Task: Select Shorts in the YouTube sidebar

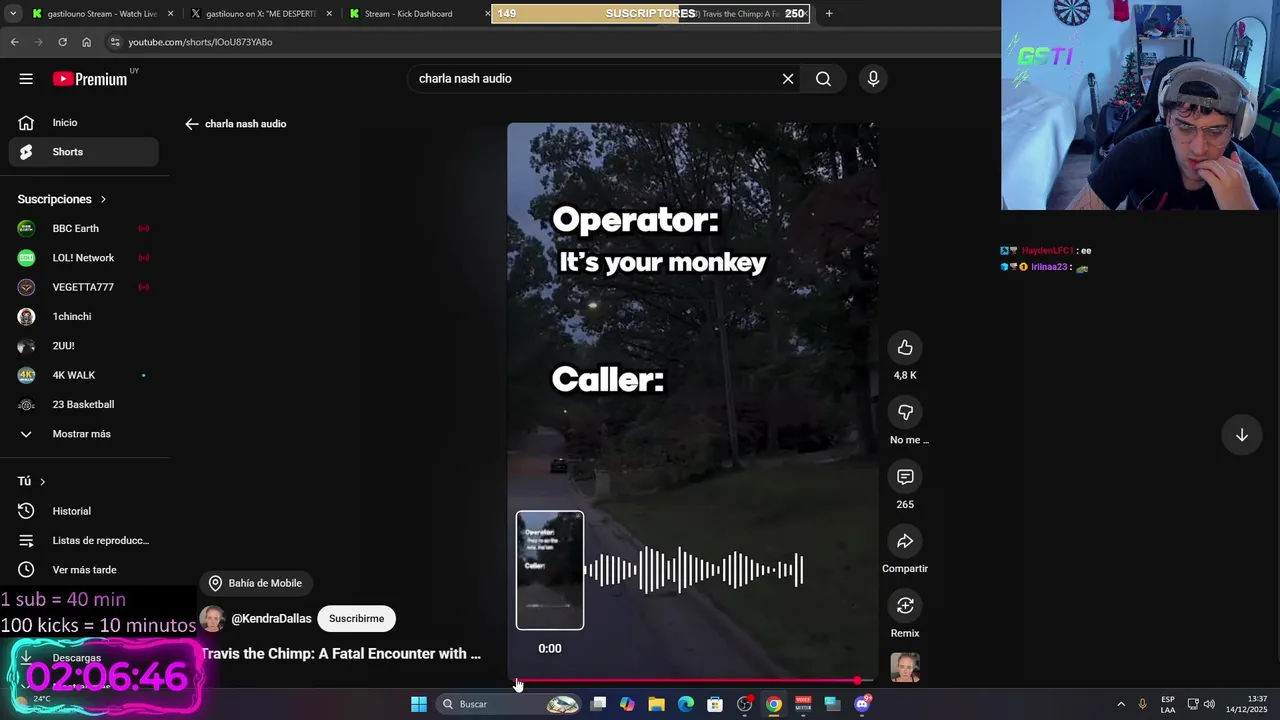Action: pos(84,152)
